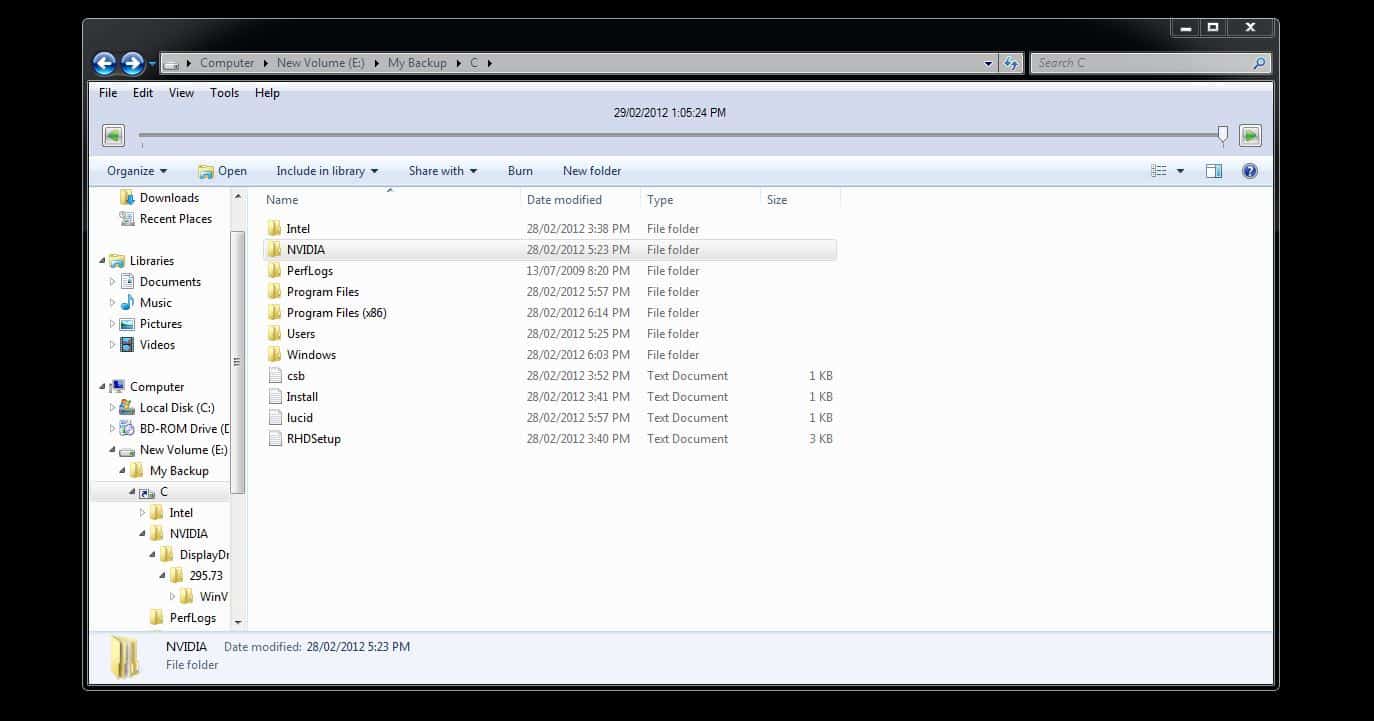Toggle the preview pane button
Viewport: 1374px width, 721px height.
1214,171
